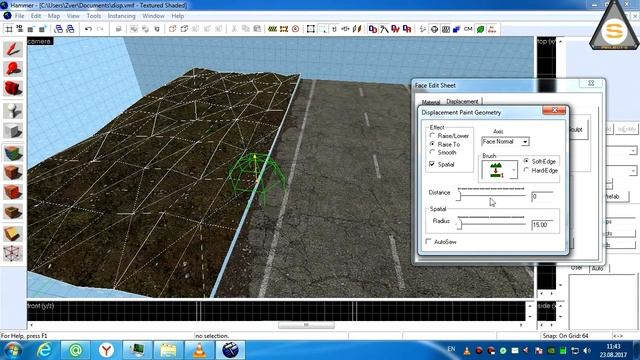This screenshot has height=360, width=640.
Task: Click the Distance value field
Action: (542, 197)
